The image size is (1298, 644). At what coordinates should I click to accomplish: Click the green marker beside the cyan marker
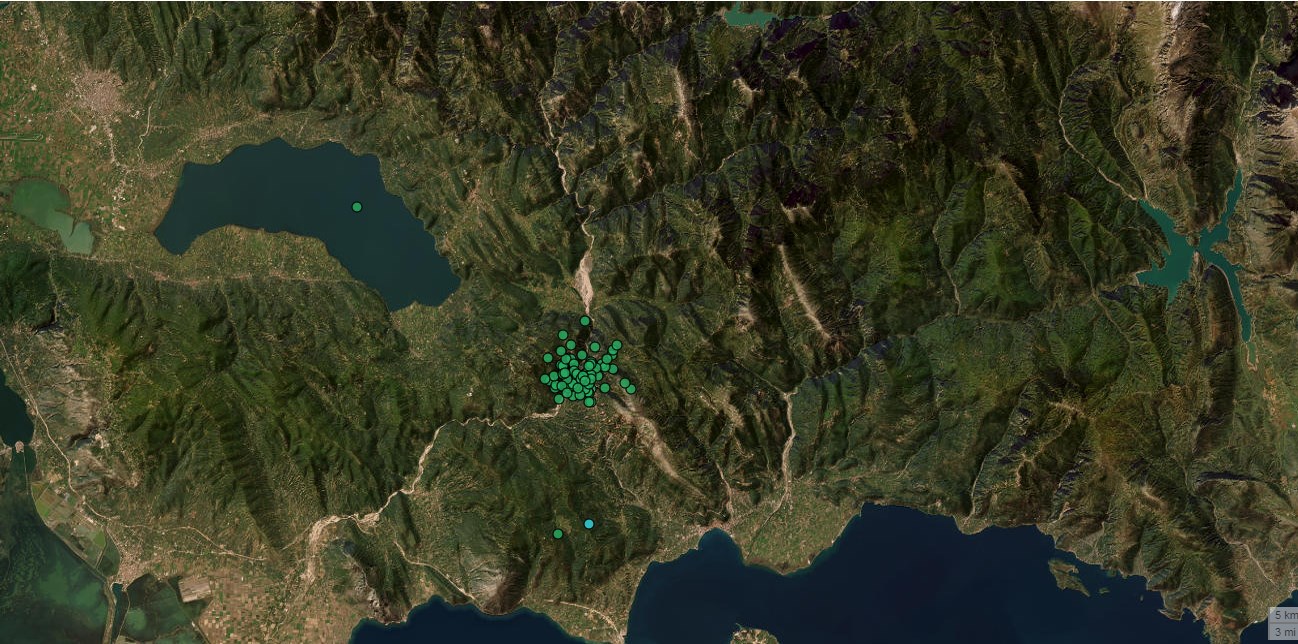[558, 534]
